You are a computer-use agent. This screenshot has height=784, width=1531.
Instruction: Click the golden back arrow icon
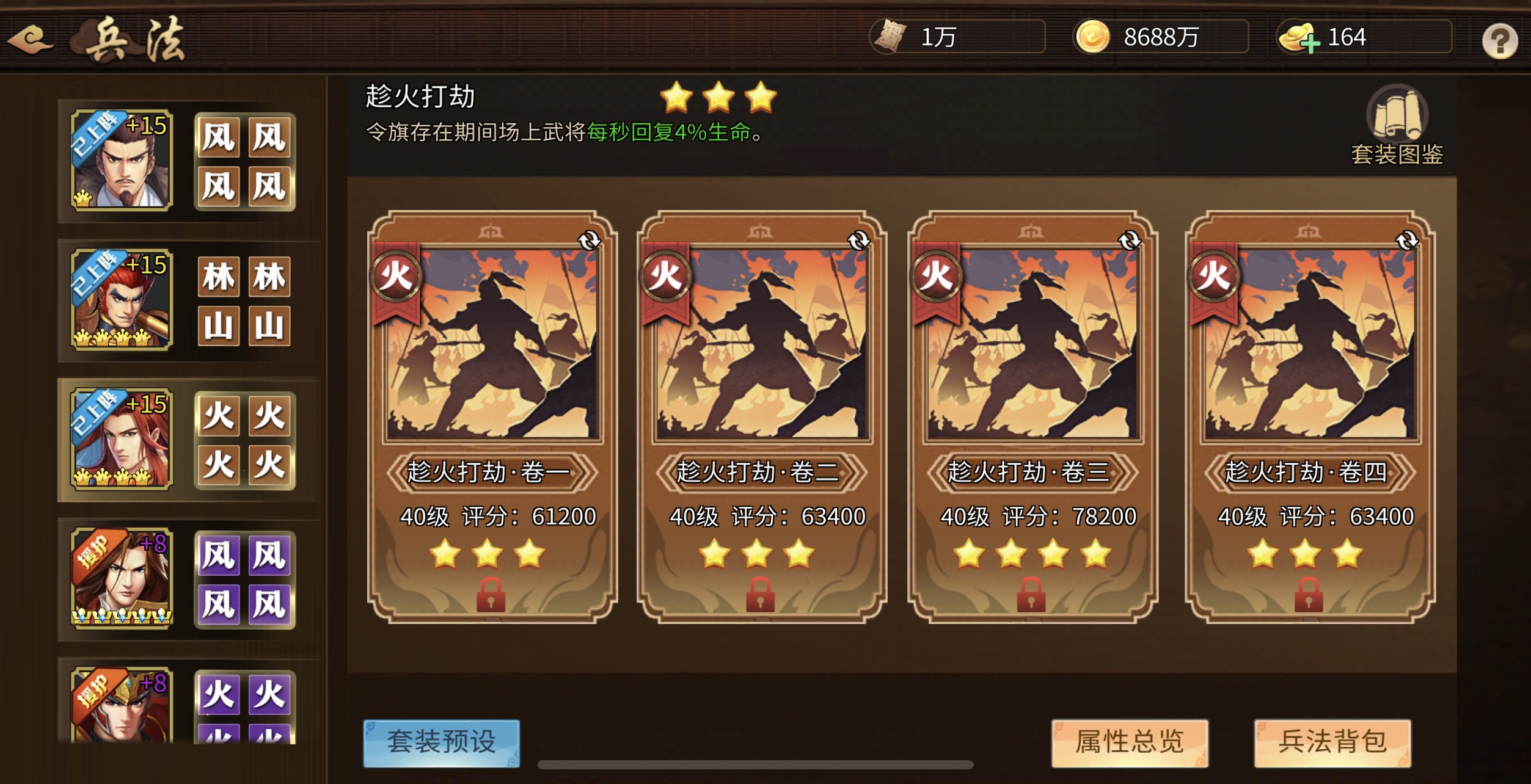pos(31,40)
